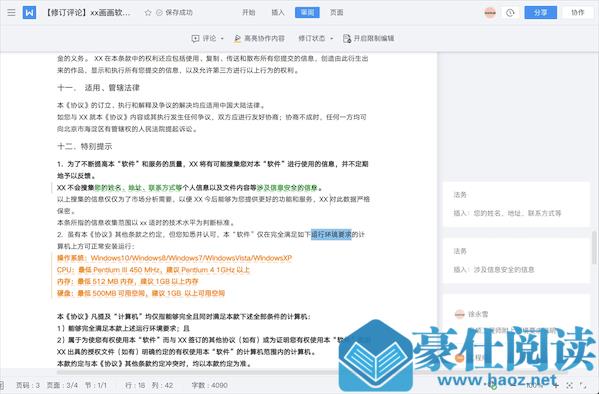Open version history clock icon

click(510, 13)
